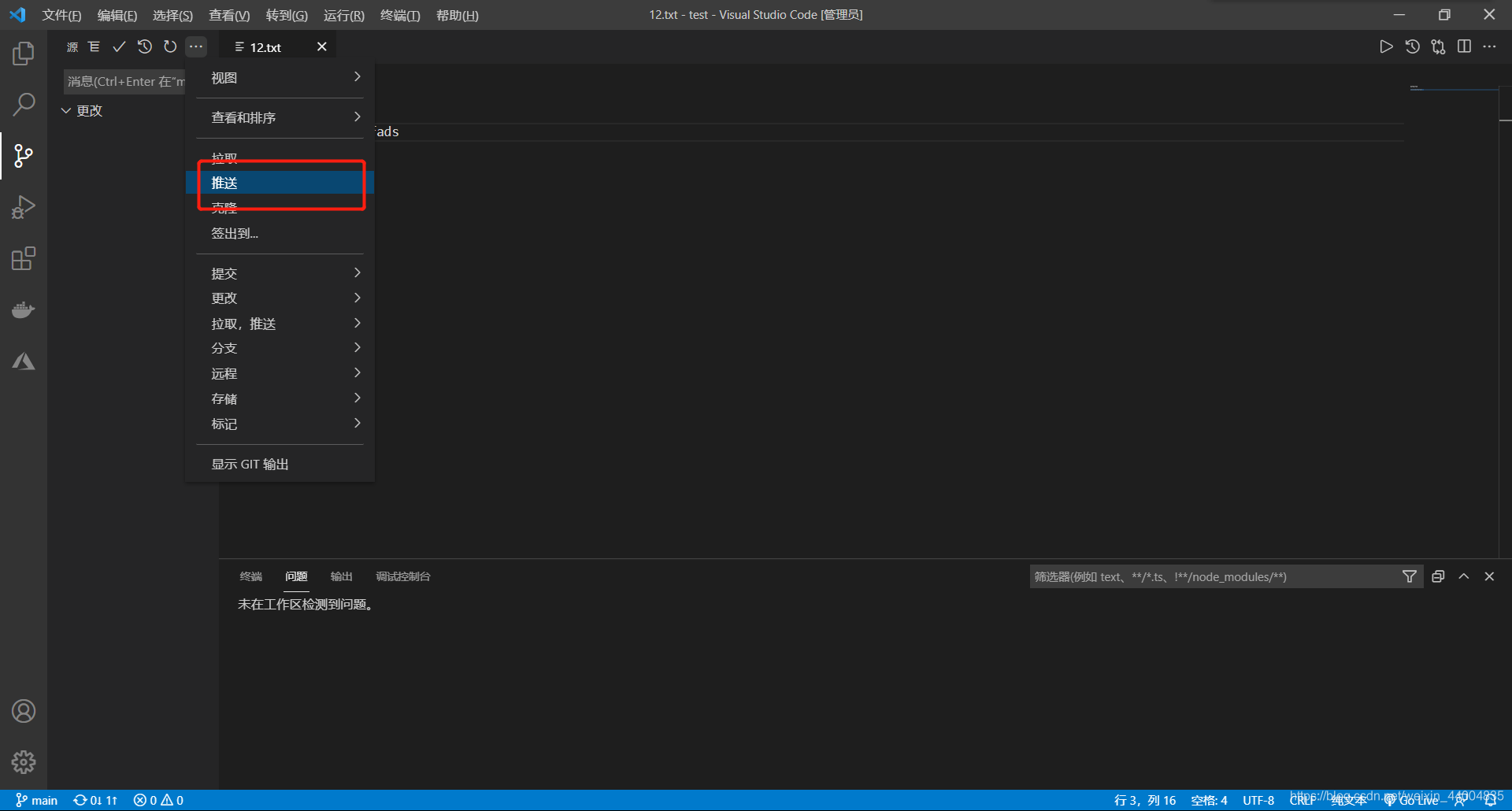Image resolution: width=1512 pixels, height=811 pixels.
Task: Open the Manage gear icon
Action: coord(24,762)
